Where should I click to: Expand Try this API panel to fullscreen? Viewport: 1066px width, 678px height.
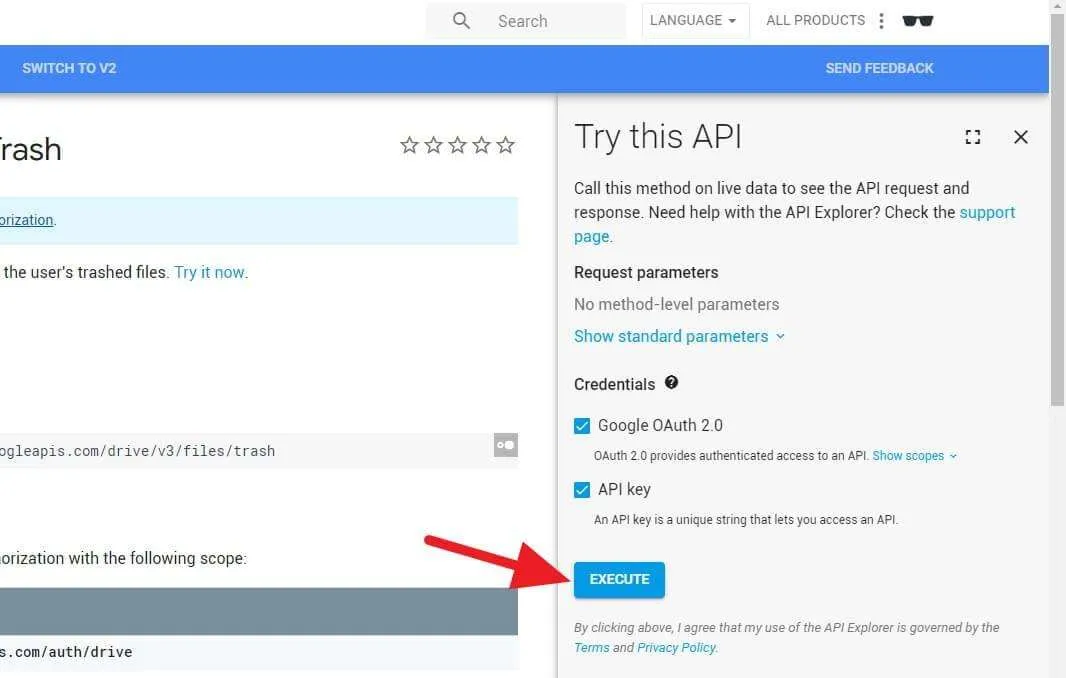pos(972,137)
